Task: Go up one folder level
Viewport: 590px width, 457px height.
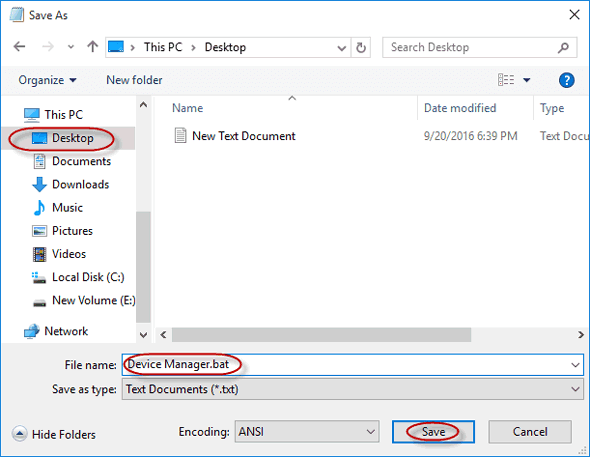Action: click(93, 47)
